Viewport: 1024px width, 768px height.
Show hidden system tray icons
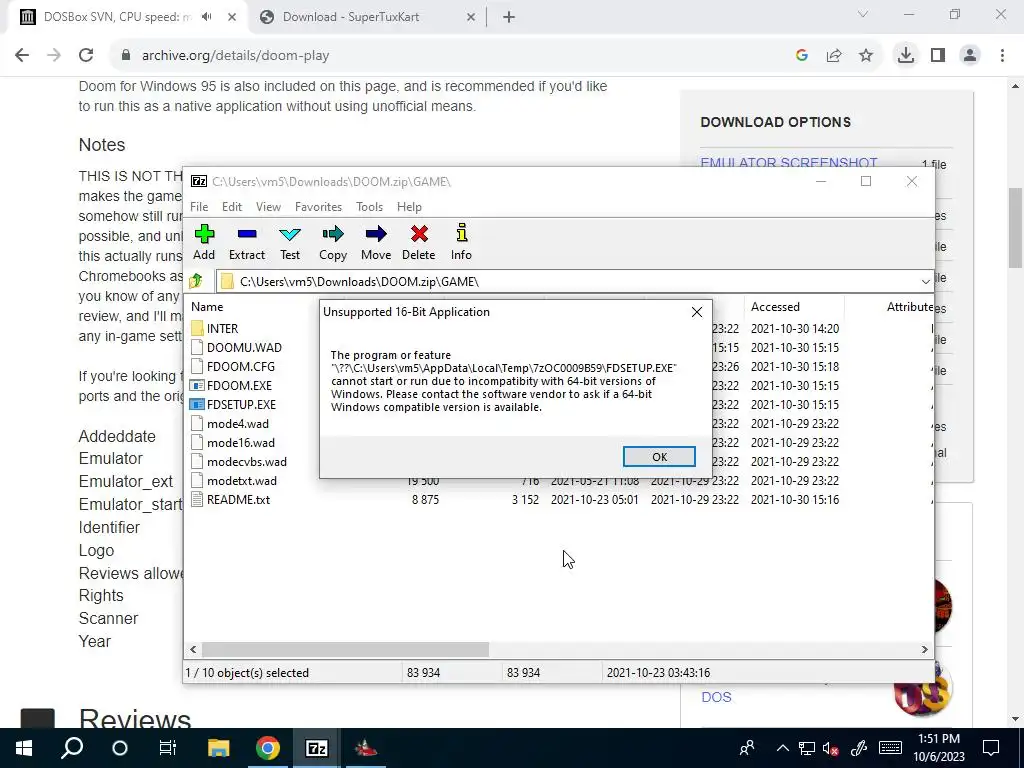783,748
